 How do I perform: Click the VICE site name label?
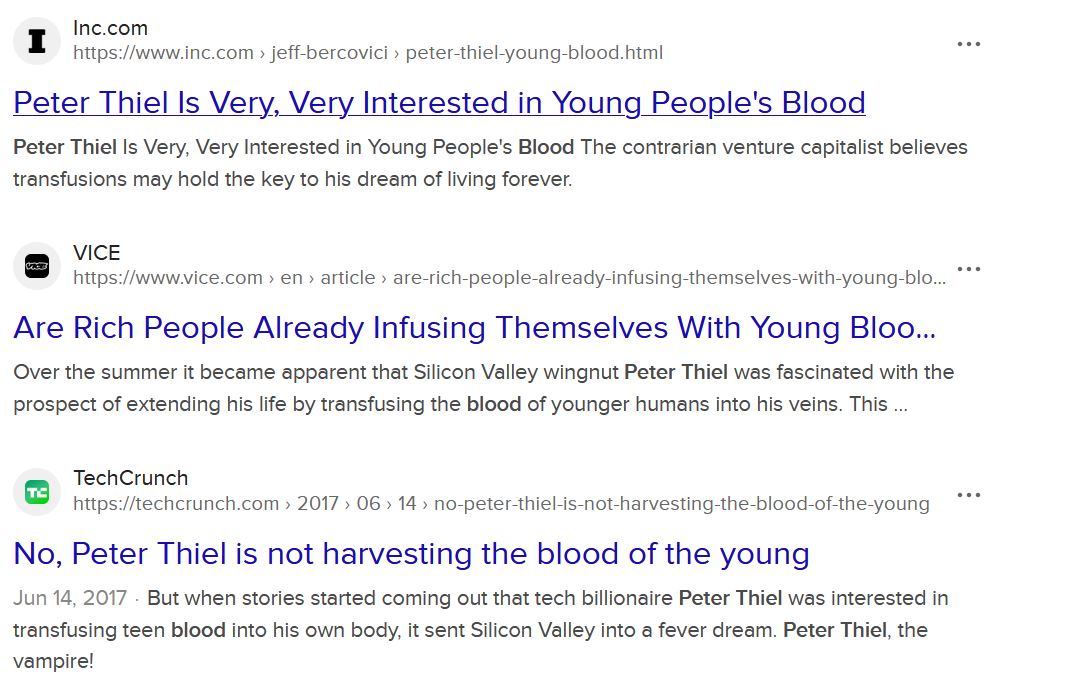click(x=96, y=253)
